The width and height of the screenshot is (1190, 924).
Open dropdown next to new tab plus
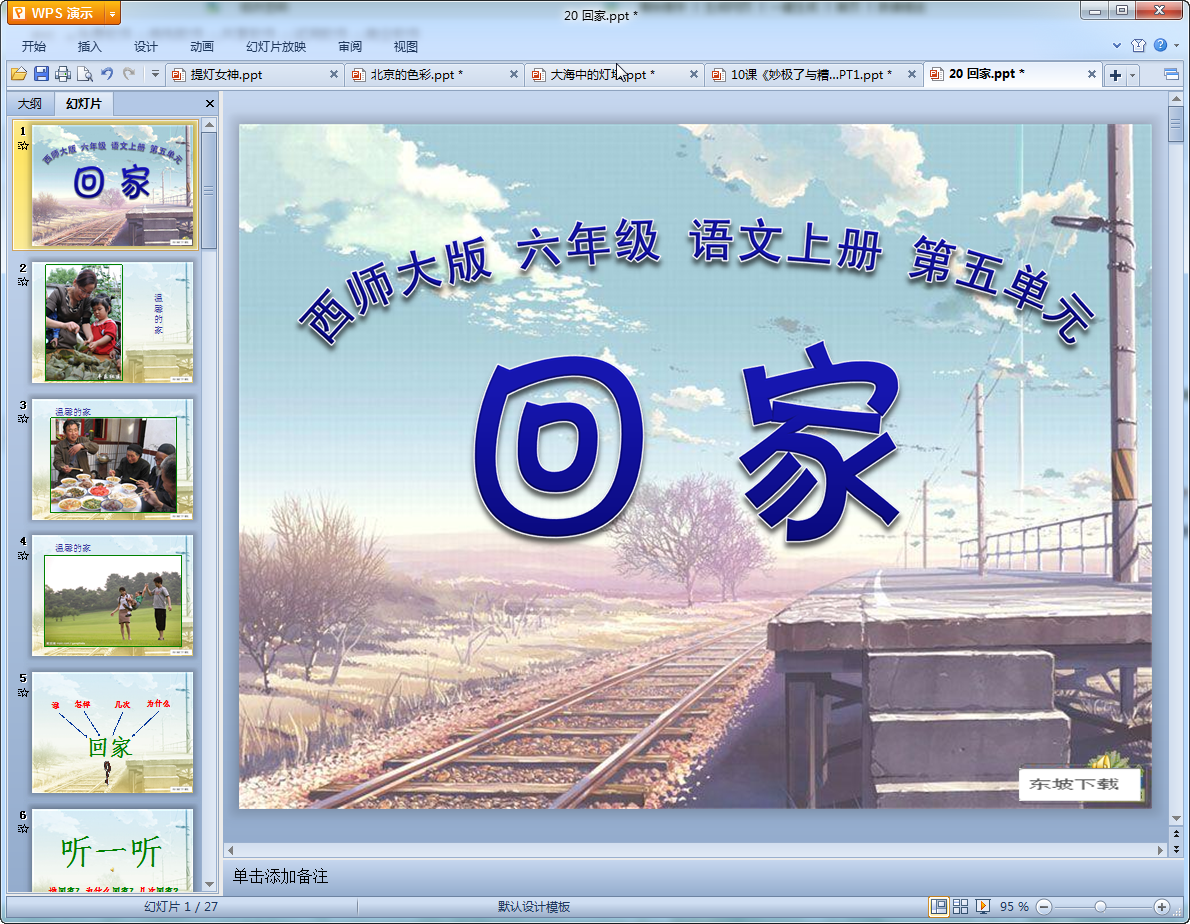[1132, 74]
